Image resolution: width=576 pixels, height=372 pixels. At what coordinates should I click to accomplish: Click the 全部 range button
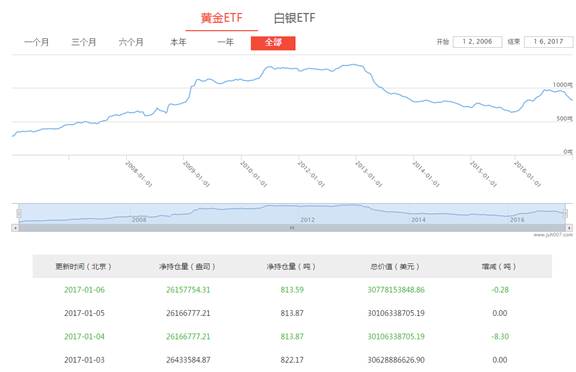pos(273,43)
